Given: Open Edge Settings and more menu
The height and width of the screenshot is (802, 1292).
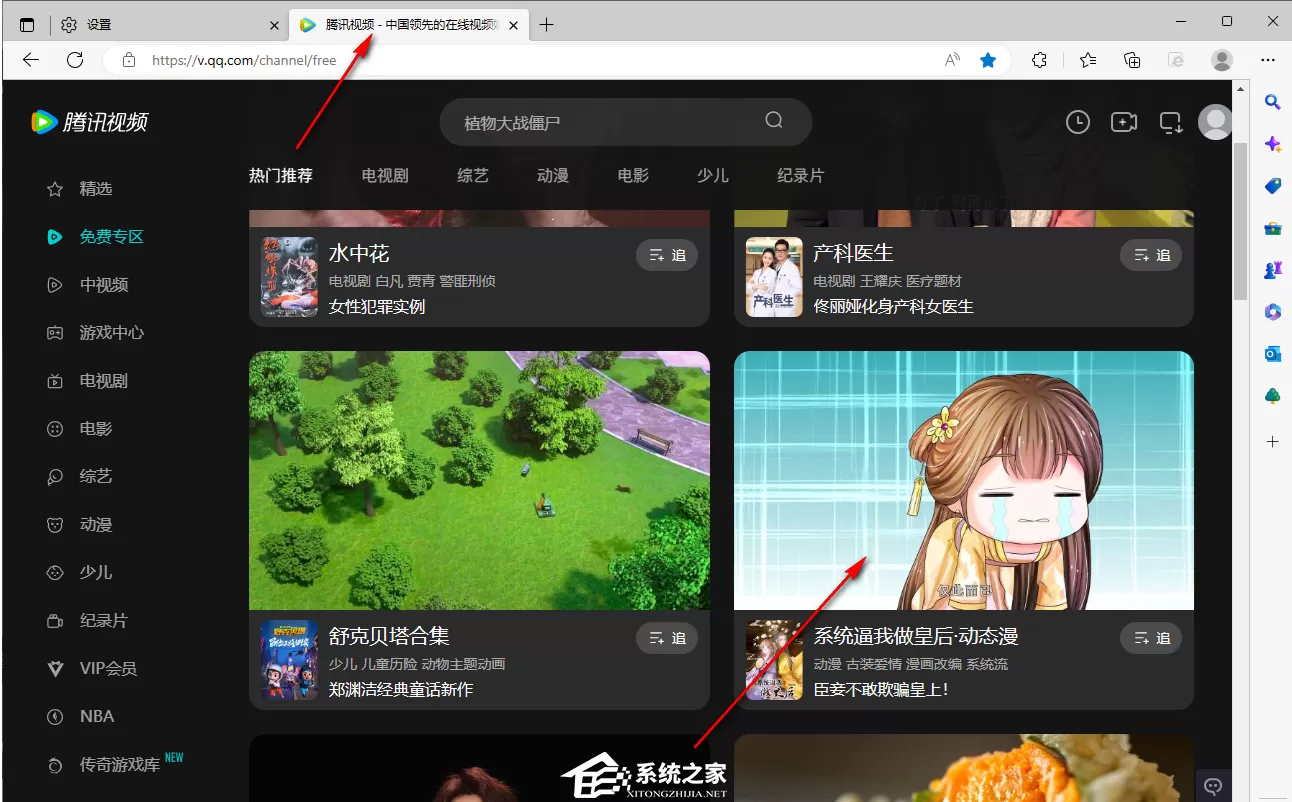Looking at the screenshot, I should click(1267, 60).
